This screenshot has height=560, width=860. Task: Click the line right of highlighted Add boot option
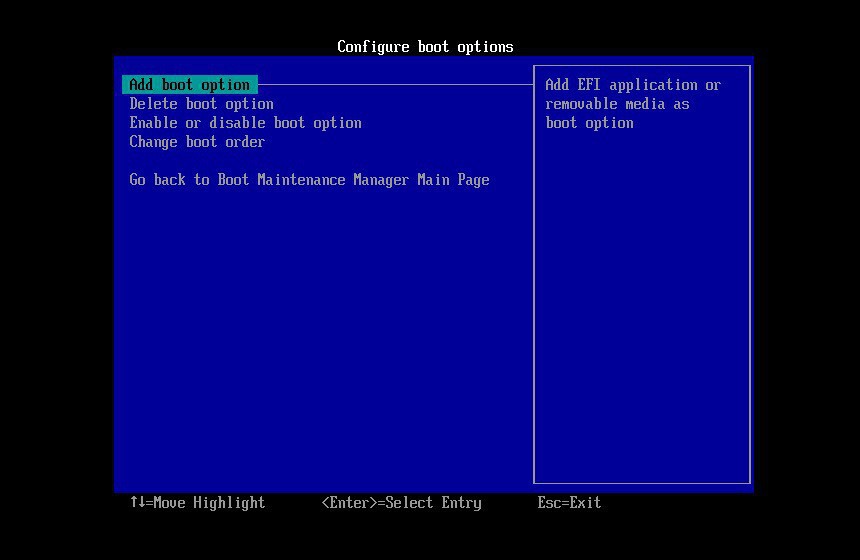tap(395, 85)
